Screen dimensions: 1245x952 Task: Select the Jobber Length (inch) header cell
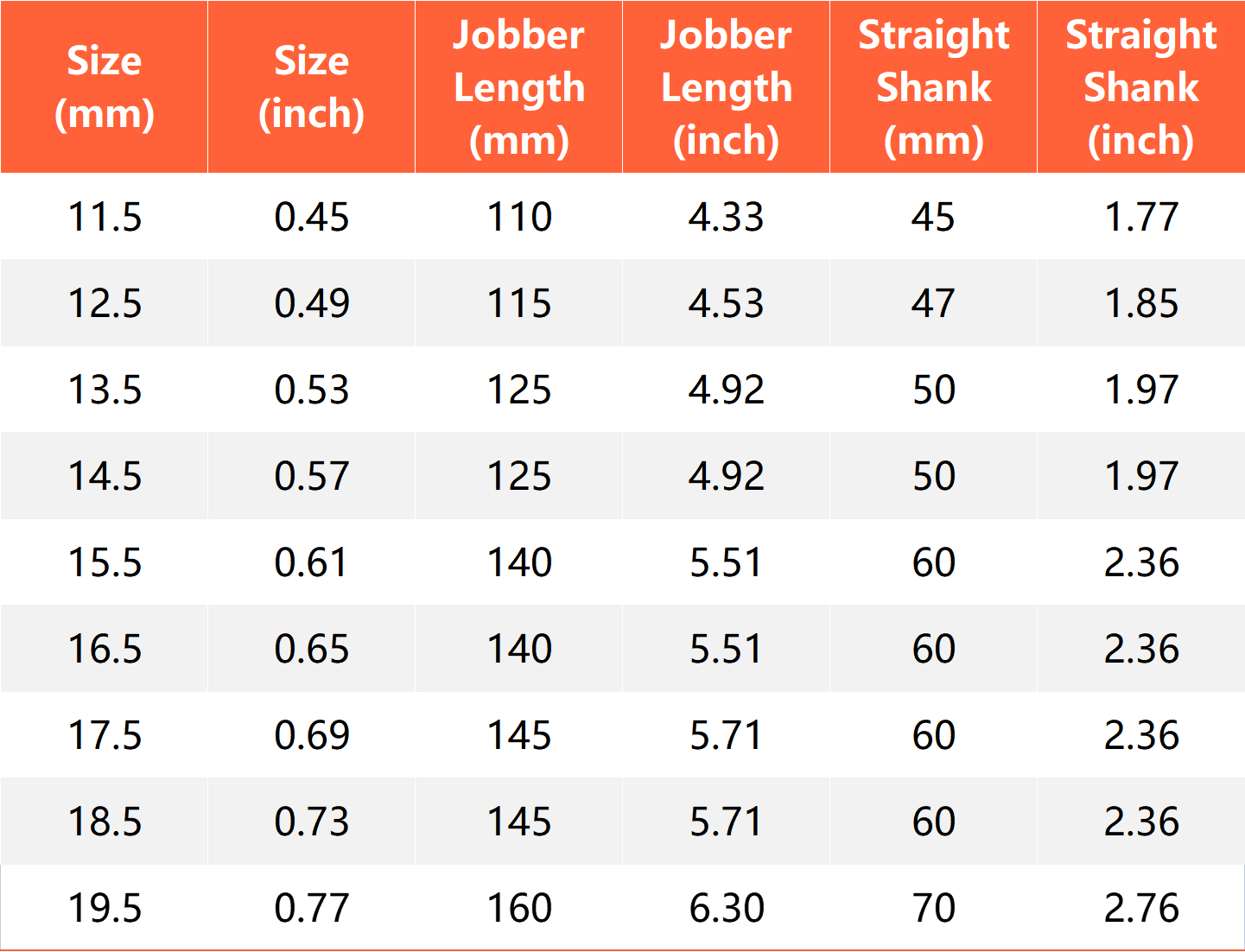point(727,87)
